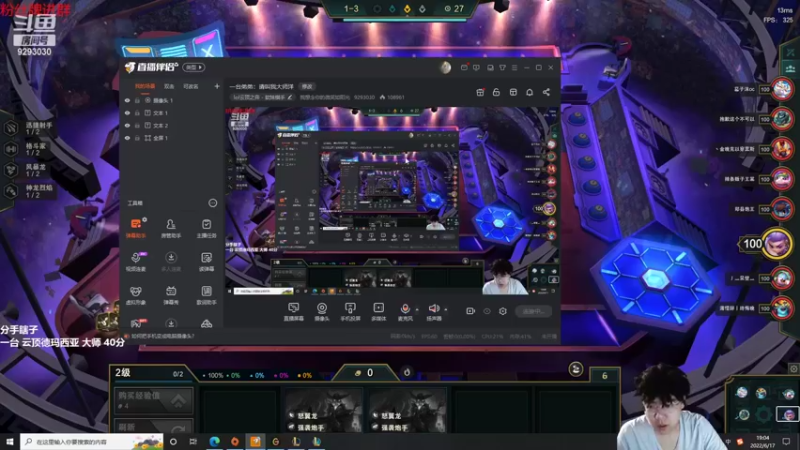Screen dimensions: 800x450
Task: Click the game shop 刷新 refresh button
Action: coord(154,426)
